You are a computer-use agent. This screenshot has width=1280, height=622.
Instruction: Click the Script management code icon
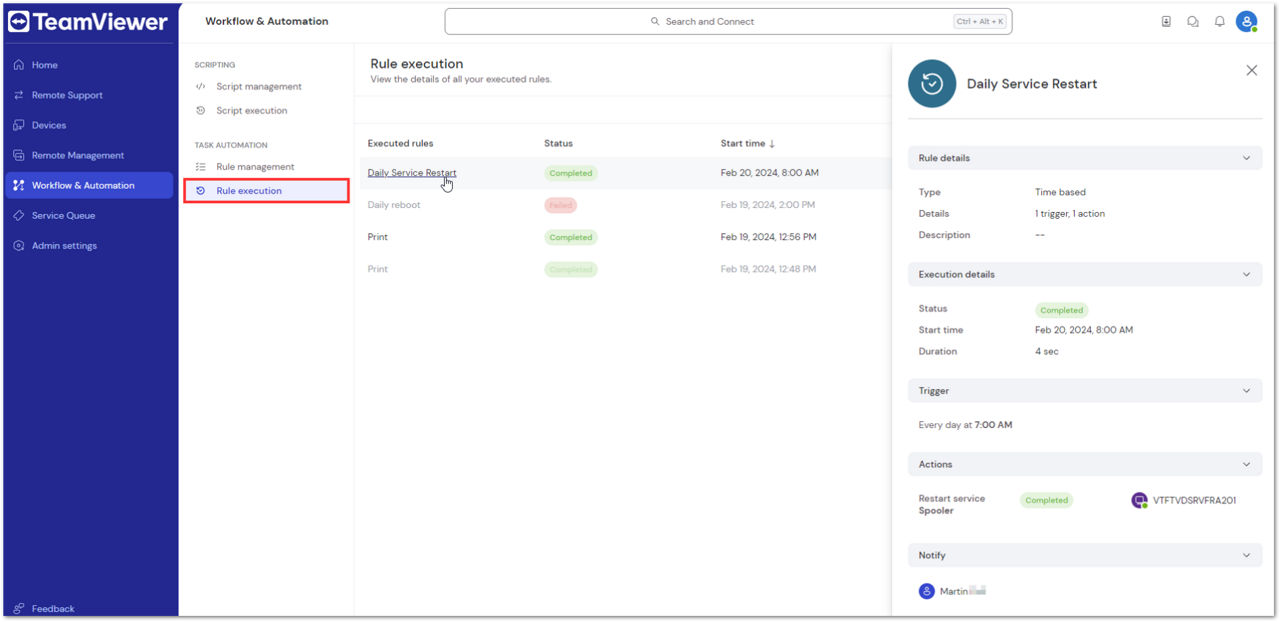(201, 86)
